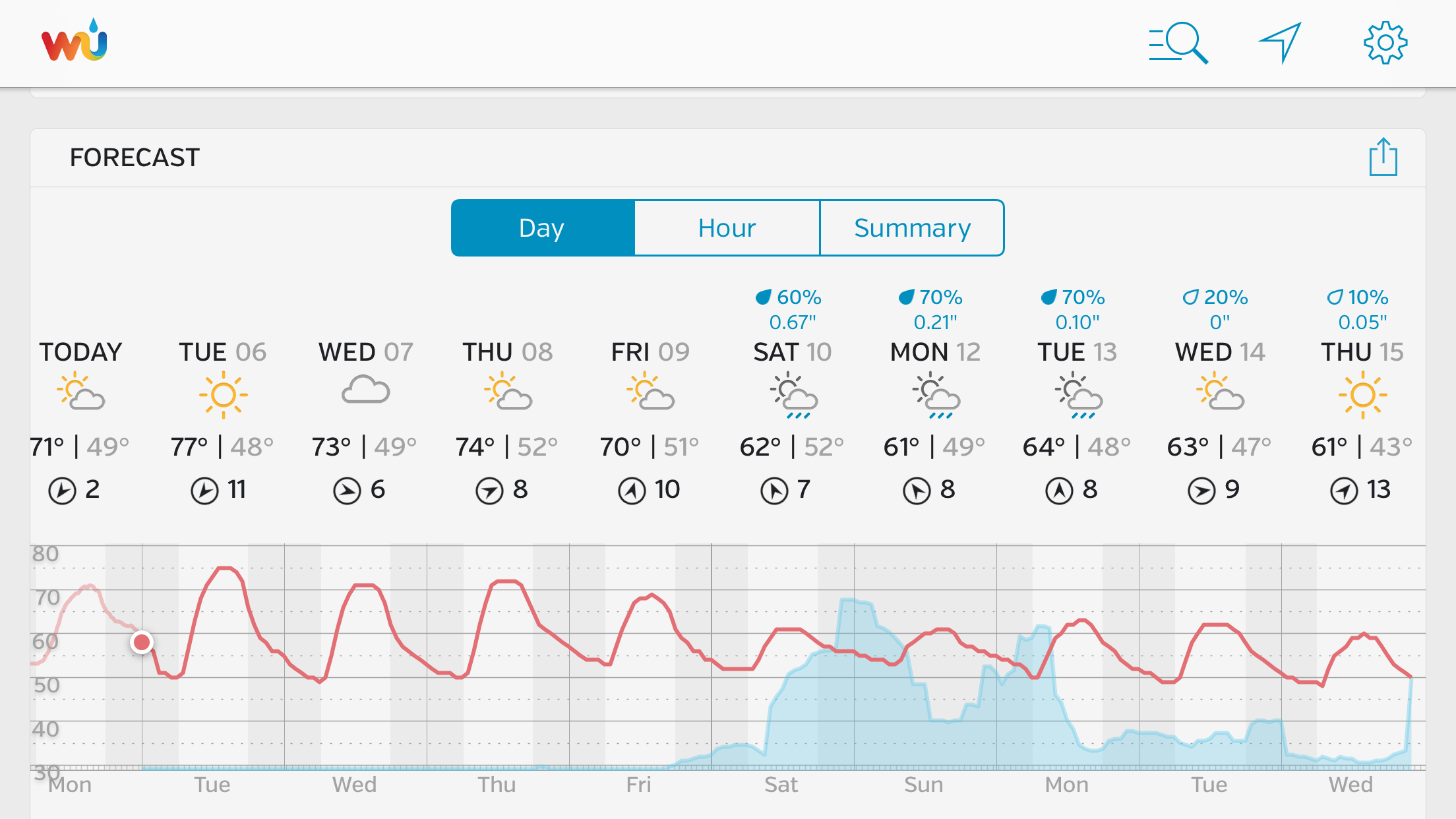Viewport: 1456px width, 819px height.
Task: Switch forecast to Summary view
Action: point(912,228)
